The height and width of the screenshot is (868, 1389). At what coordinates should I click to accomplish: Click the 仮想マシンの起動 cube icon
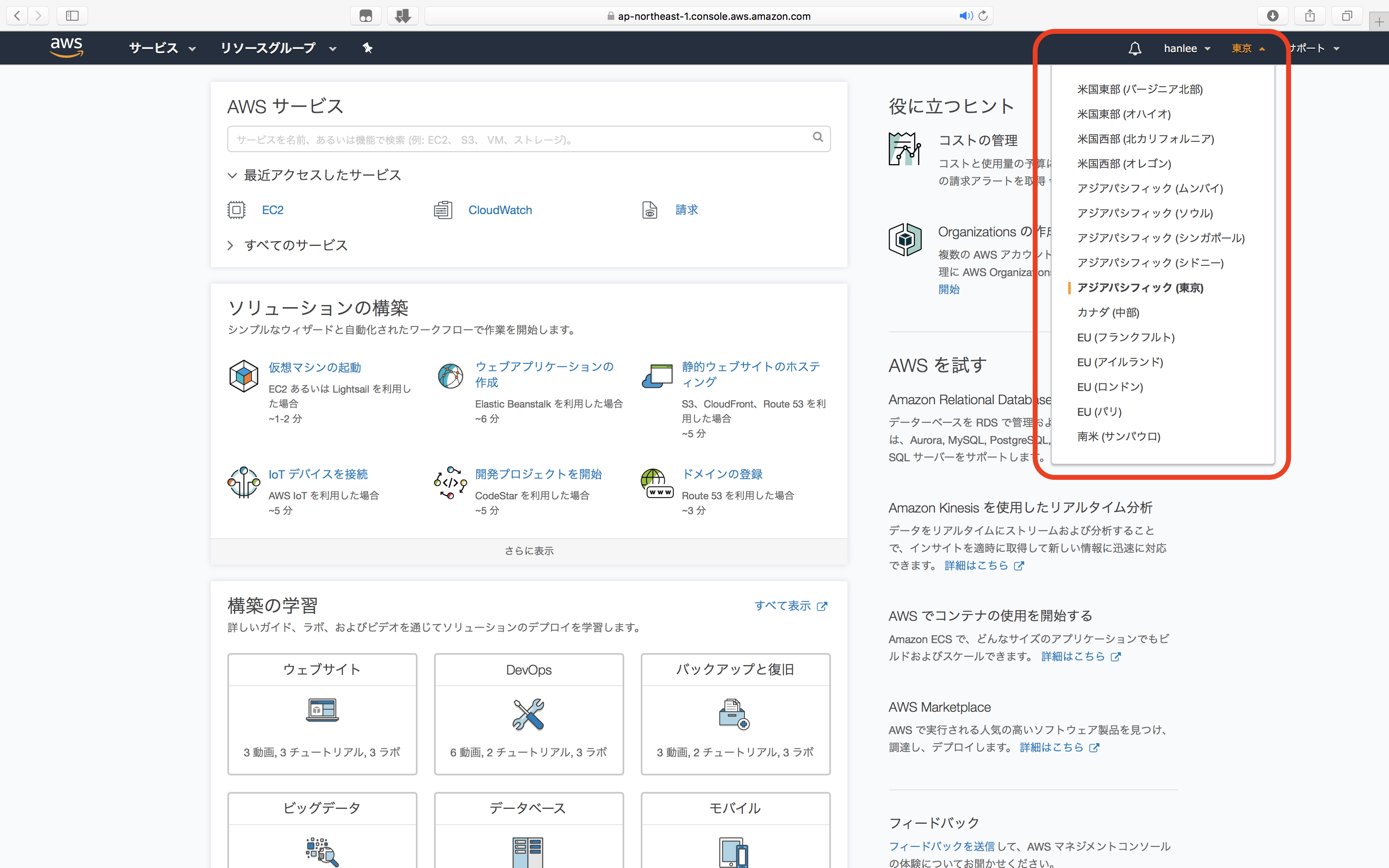[243, 376]
